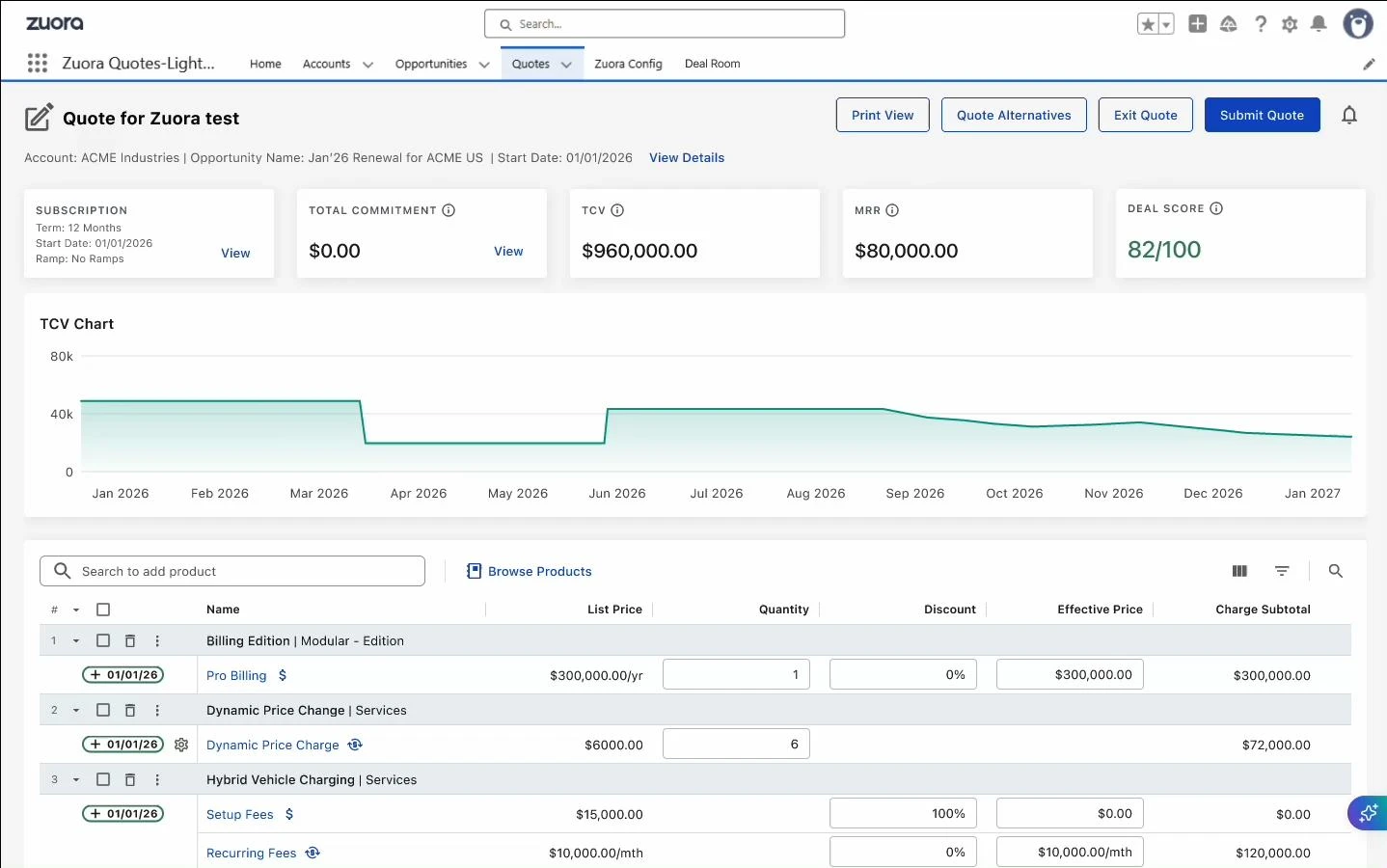Viewport: 1387px width, 868px height.
Task: Collapse the Hybrid Vehicle Charging row group
Action: (76, 780)
